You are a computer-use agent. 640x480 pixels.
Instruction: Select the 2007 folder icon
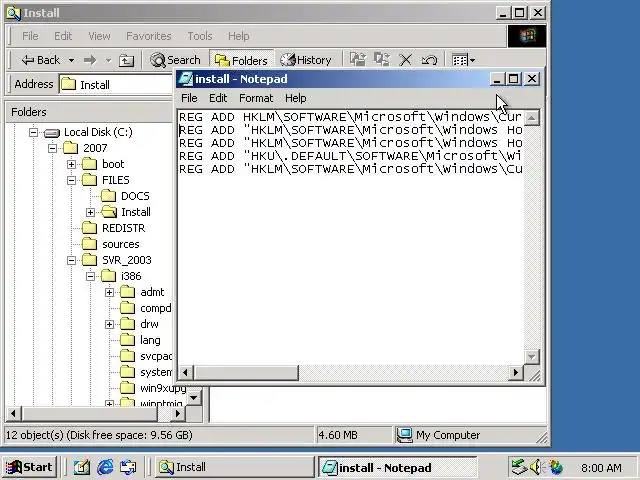pos(70,148)
